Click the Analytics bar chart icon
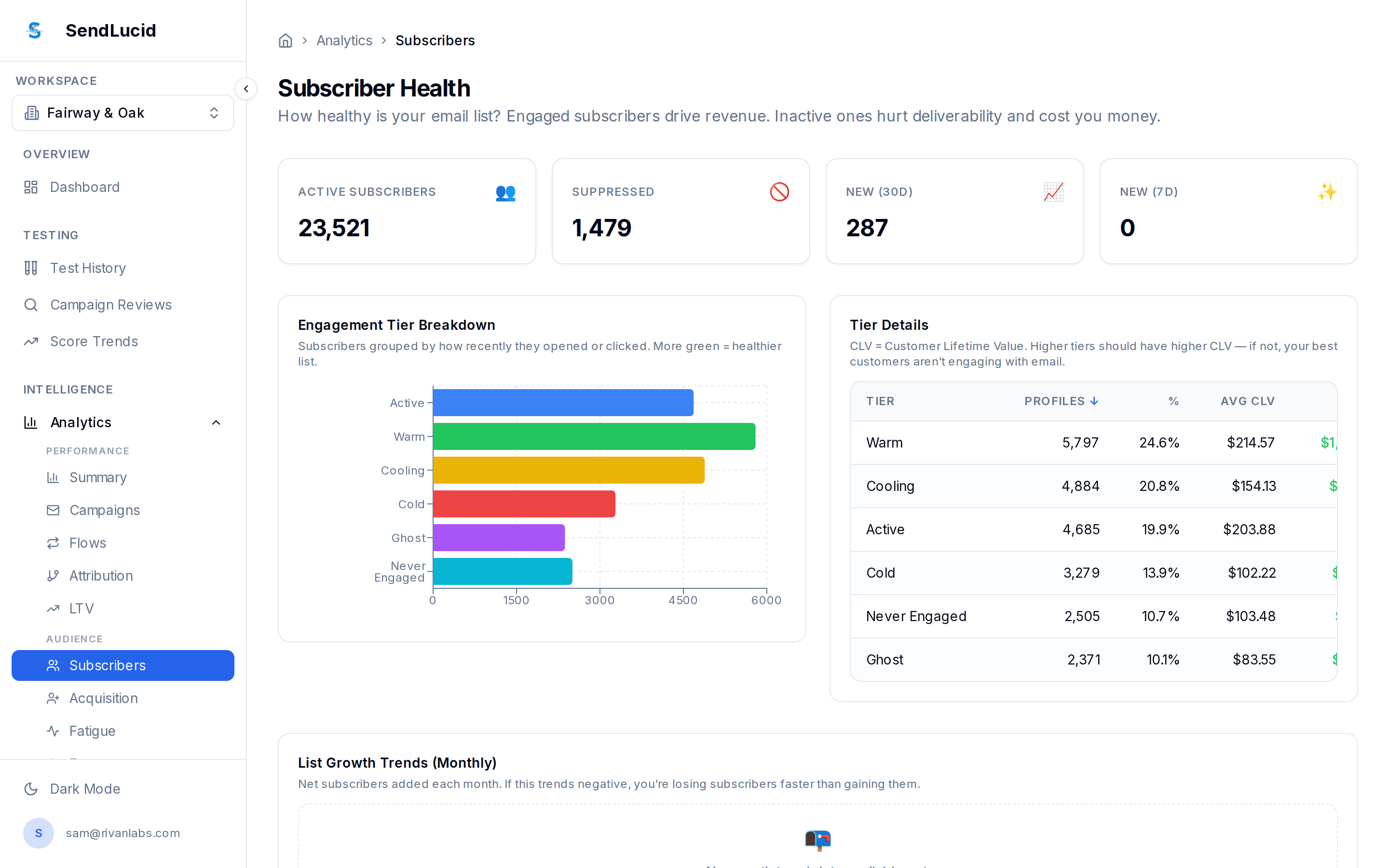The image size is (1389, 868). (31, 422)
